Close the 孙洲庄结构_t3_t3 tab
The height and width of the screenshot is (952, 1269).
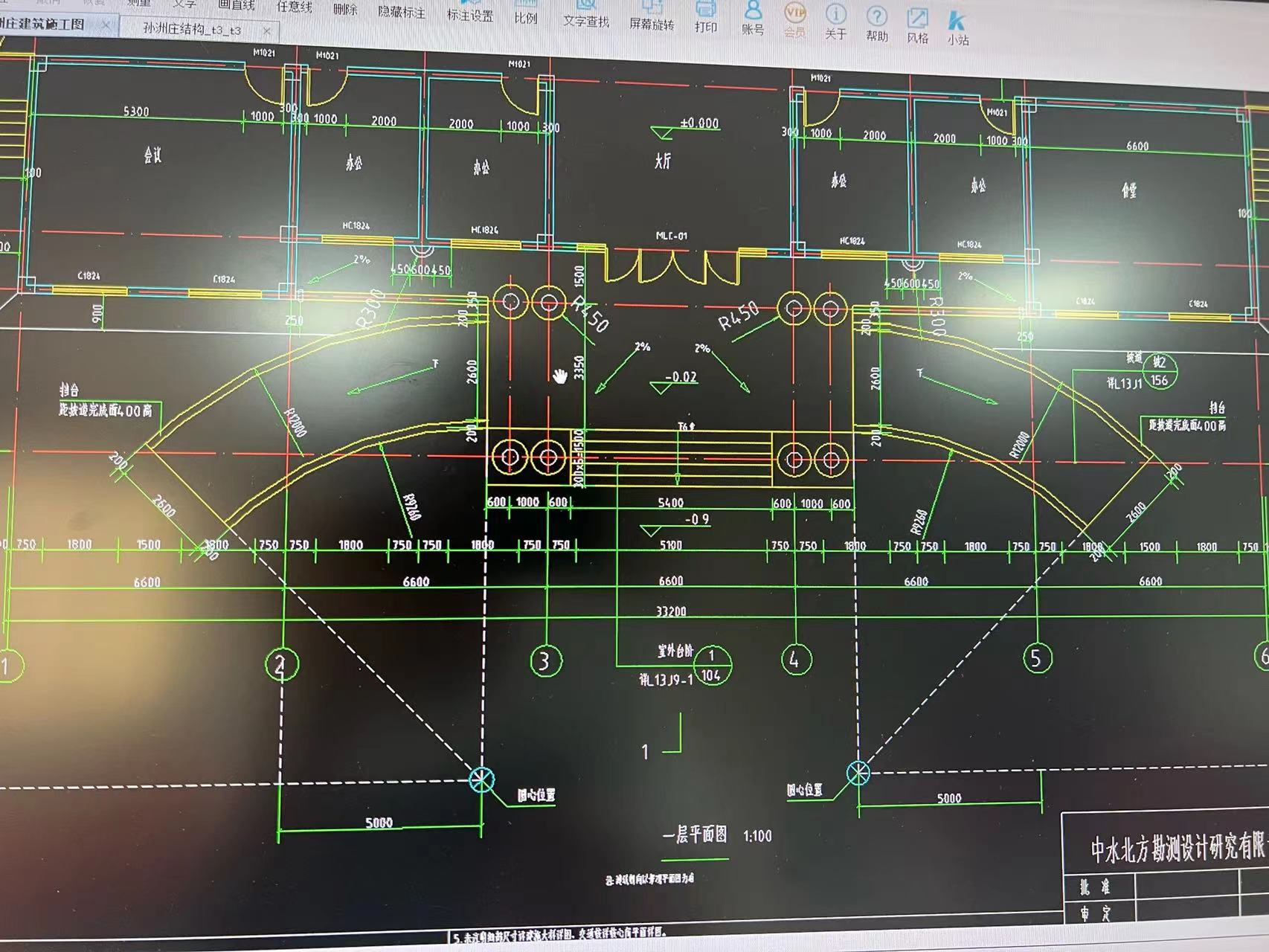[266, 31]
